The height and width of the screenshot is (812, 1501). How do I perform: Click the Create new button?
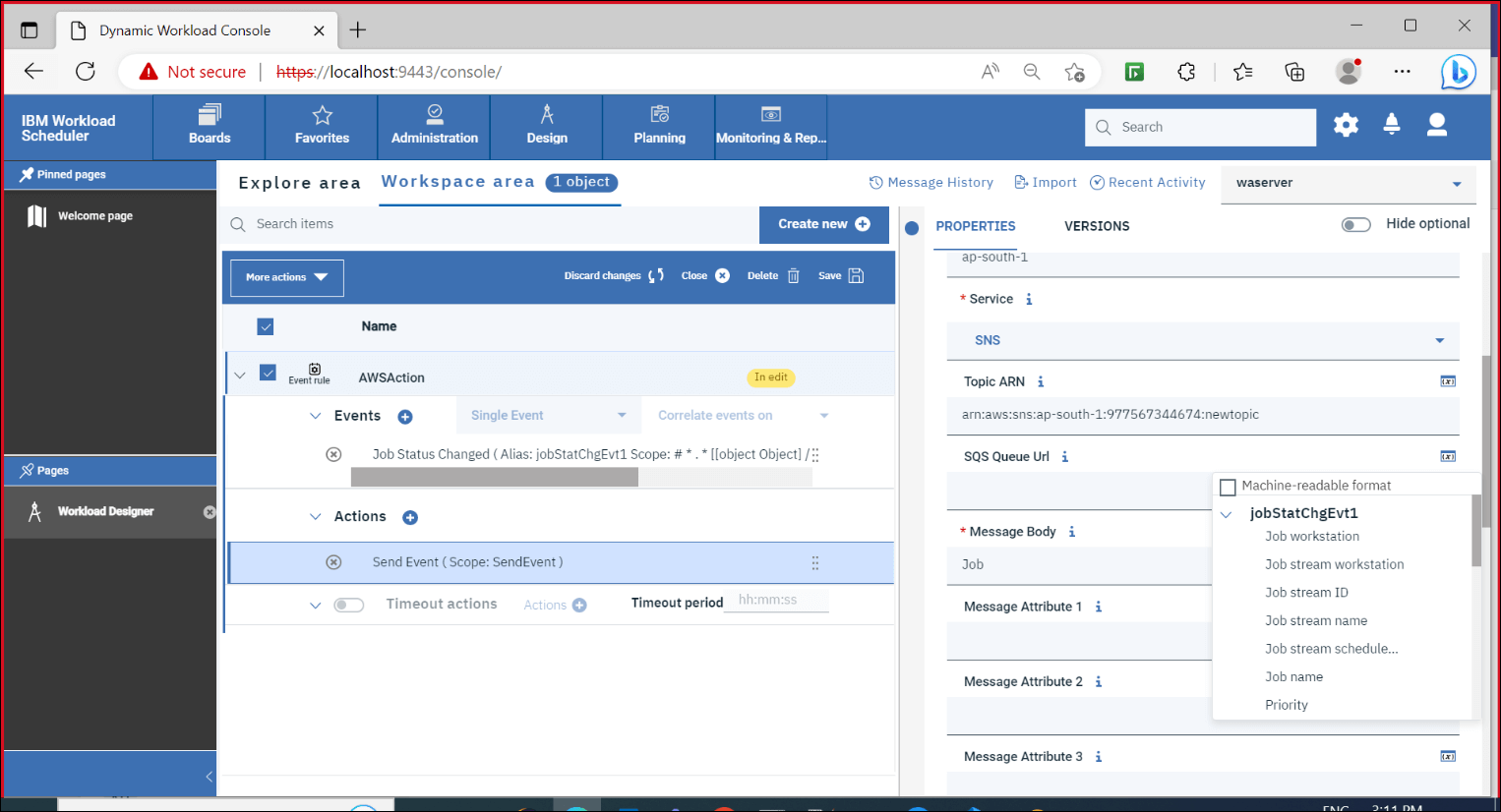pos(824,224)
